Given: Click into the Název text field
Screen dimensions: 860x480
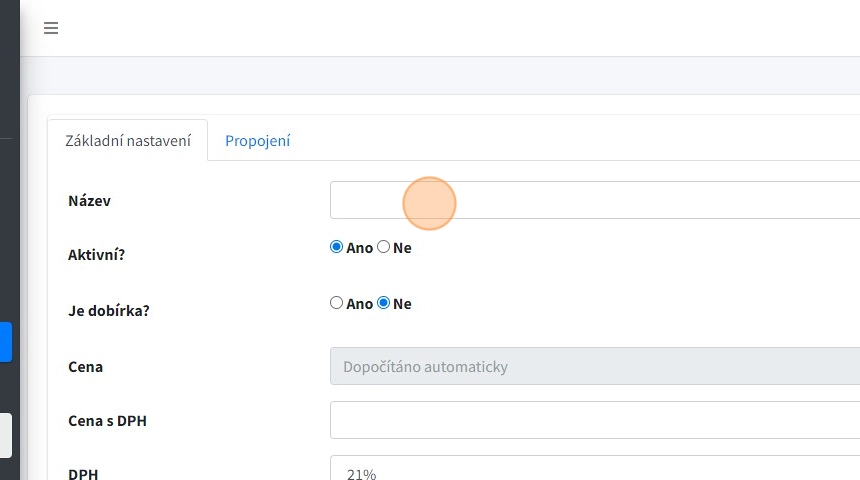Looking at the screenshot, I should (594, 200).
